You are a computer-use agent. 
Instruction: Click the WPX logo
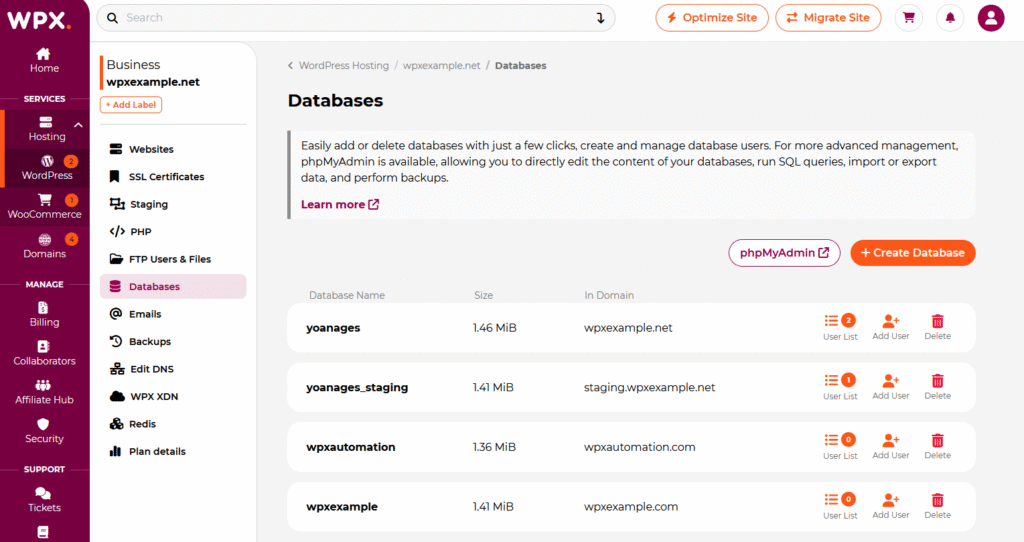click(x=39, y=20)
